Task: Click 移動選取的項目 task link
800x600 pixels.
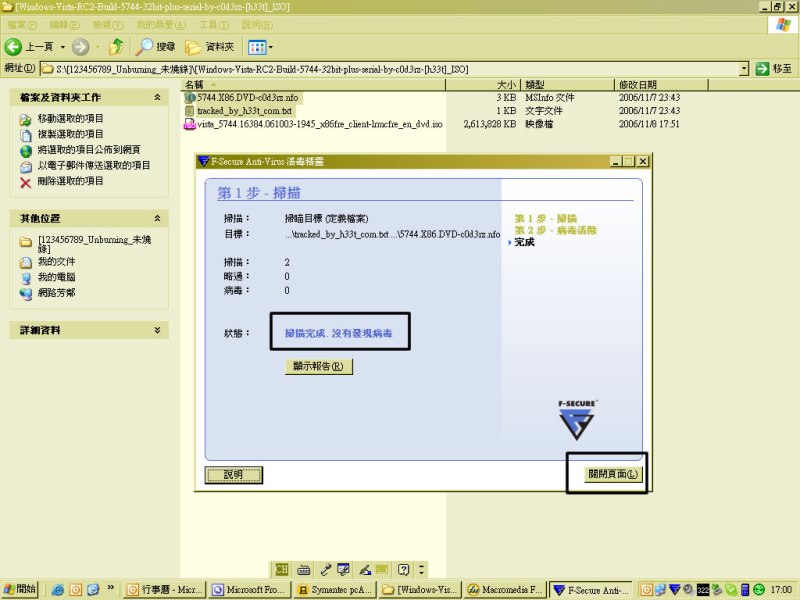Action: coord(70,118)
